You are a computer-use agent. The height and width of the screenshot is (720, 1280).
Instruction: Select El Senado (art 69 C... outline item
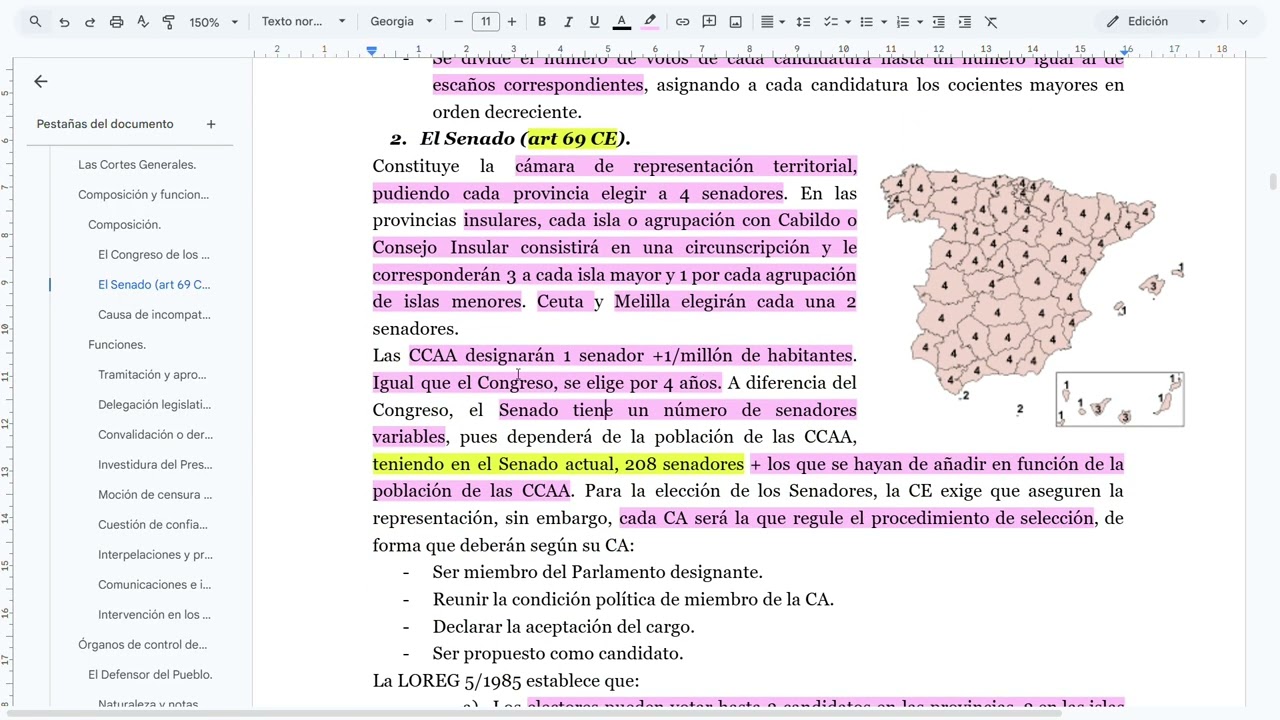(x=154, y=285)
